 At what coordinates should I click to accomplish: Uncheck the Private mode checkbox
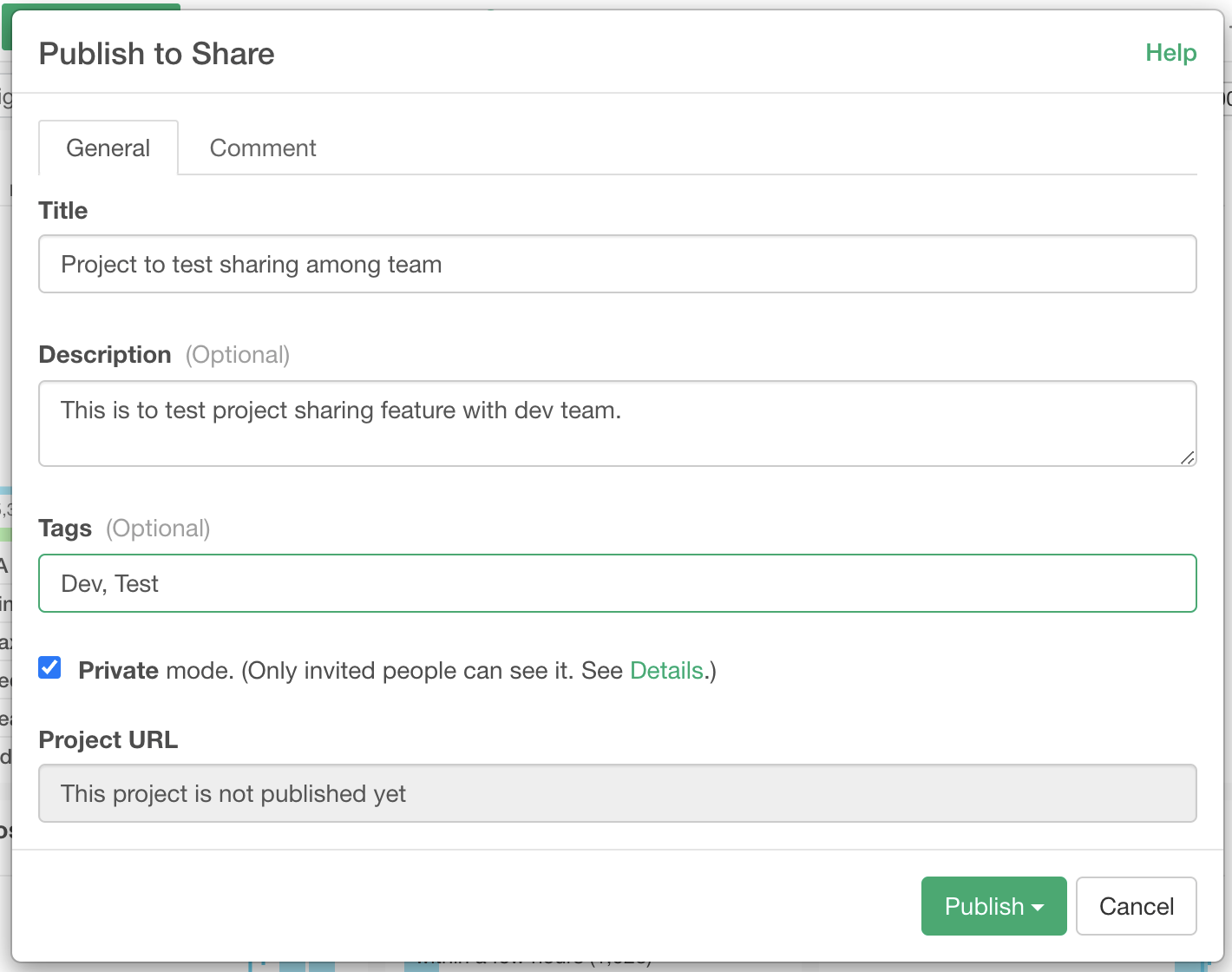pos(50,668)
